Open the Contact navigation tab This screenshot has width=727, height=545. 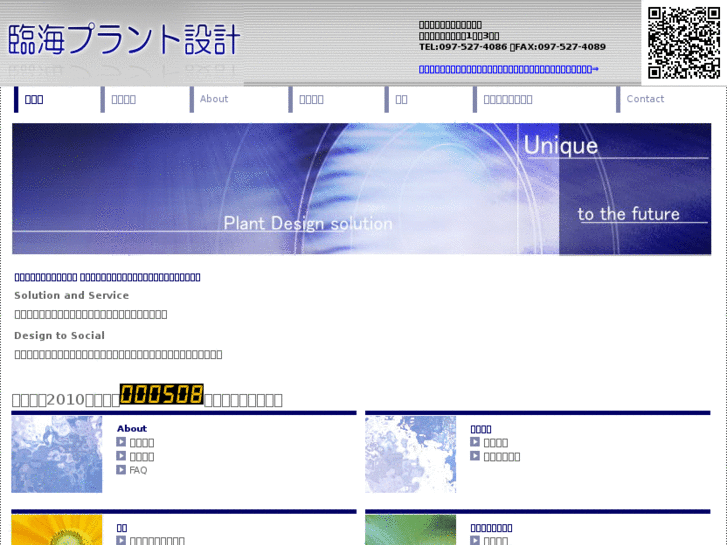click(x=645, y=99)
